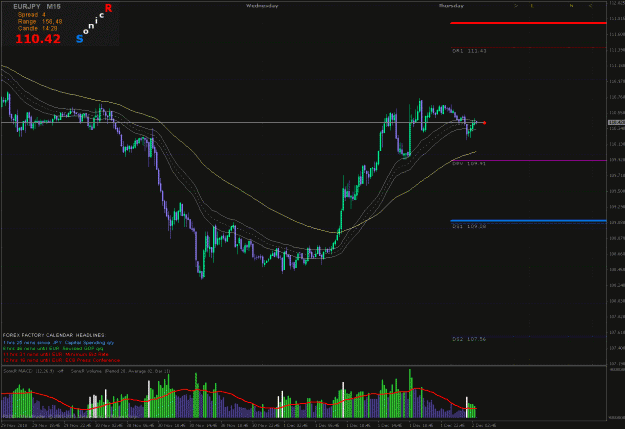Viewport: 625px width, 429px height.
Task: Click the Candle 14:28 countdown text
Action: [x=37, y=29]
